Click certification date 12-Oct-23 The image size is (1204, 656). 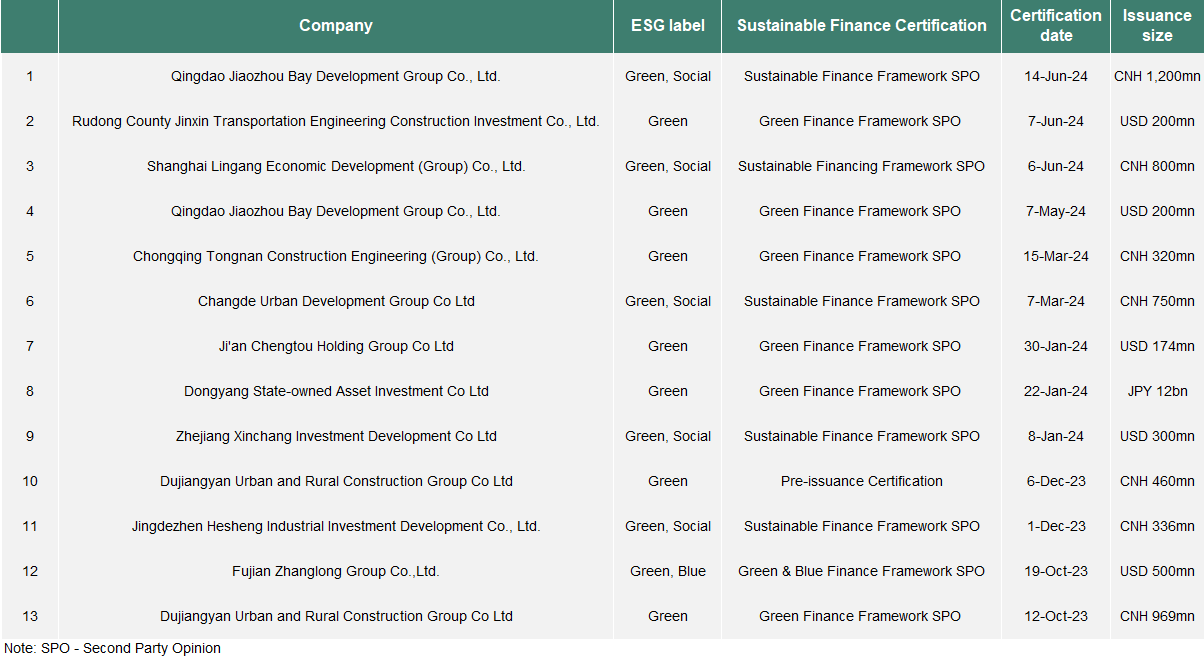point(1056,616)
